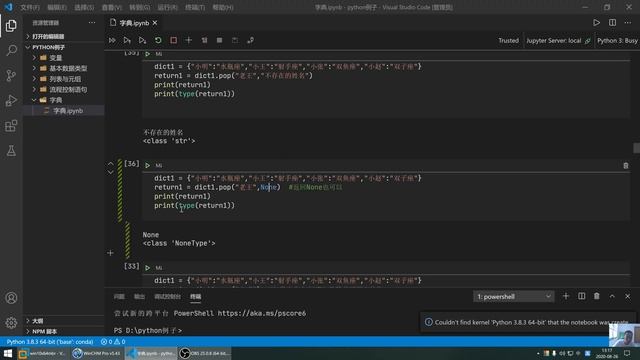
Task: Open the variable explorer toolbar icon
Action: coord(220,40)
